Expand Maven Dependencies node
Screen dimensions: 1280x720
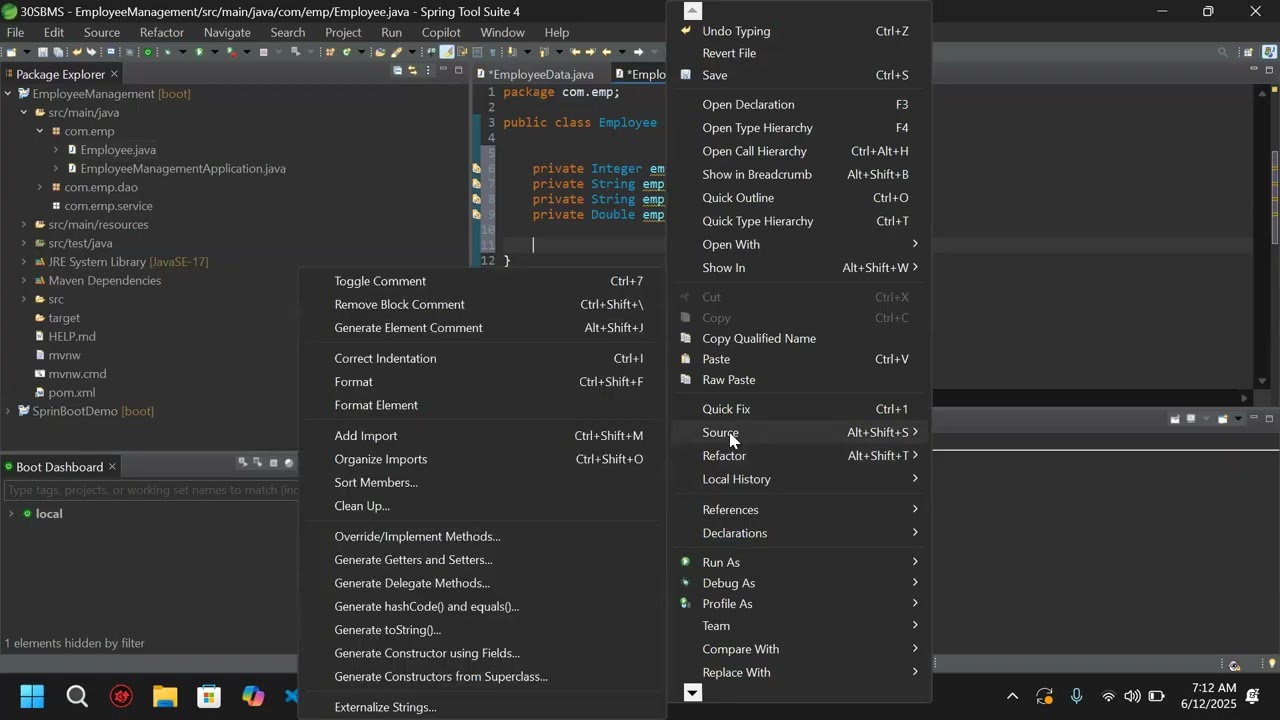click(24, 281)
